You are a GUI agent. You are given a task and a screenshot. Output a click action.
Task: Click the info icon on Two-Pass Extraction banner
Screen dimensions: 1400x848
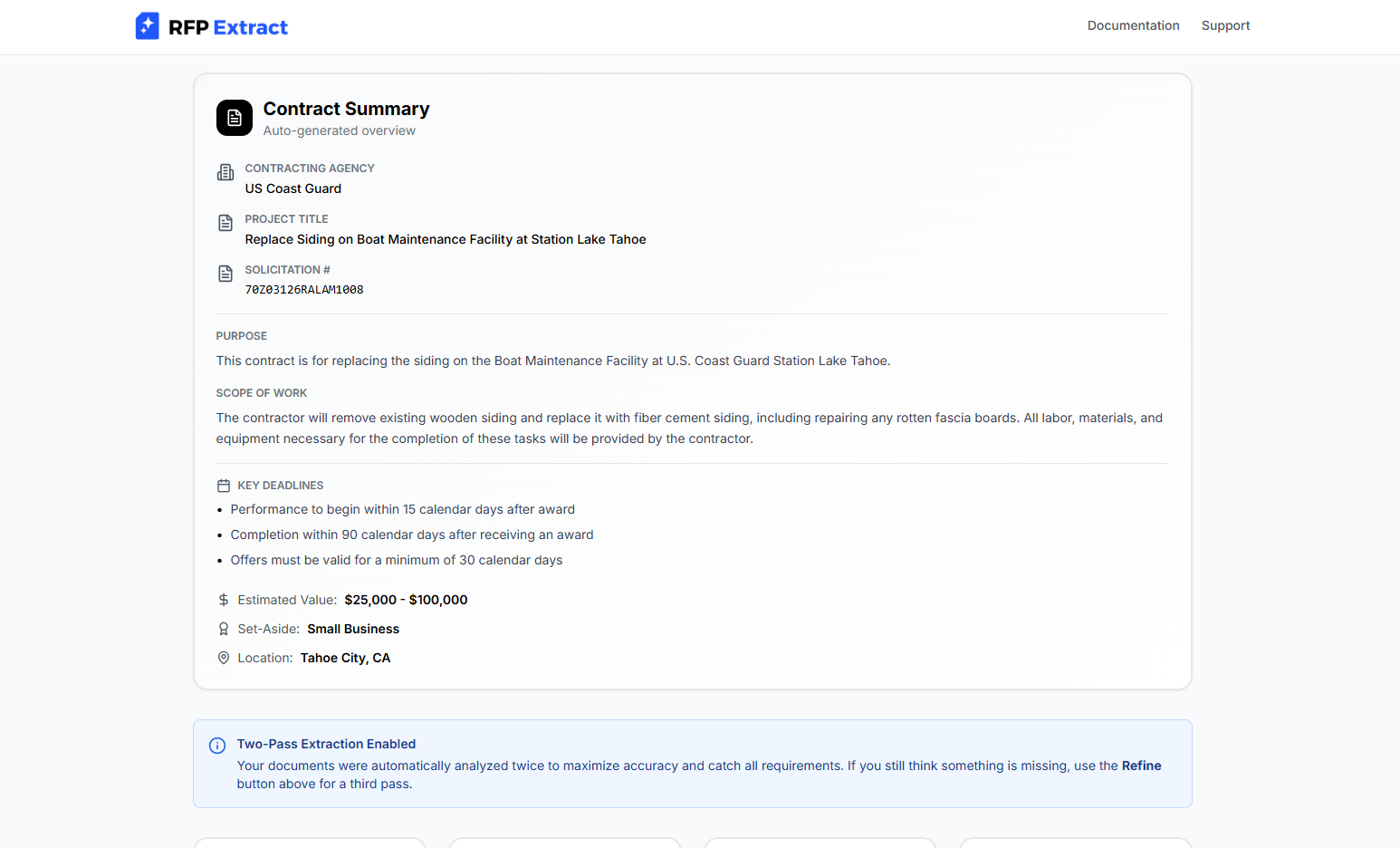pyautogui.click(x=217, y=745)
